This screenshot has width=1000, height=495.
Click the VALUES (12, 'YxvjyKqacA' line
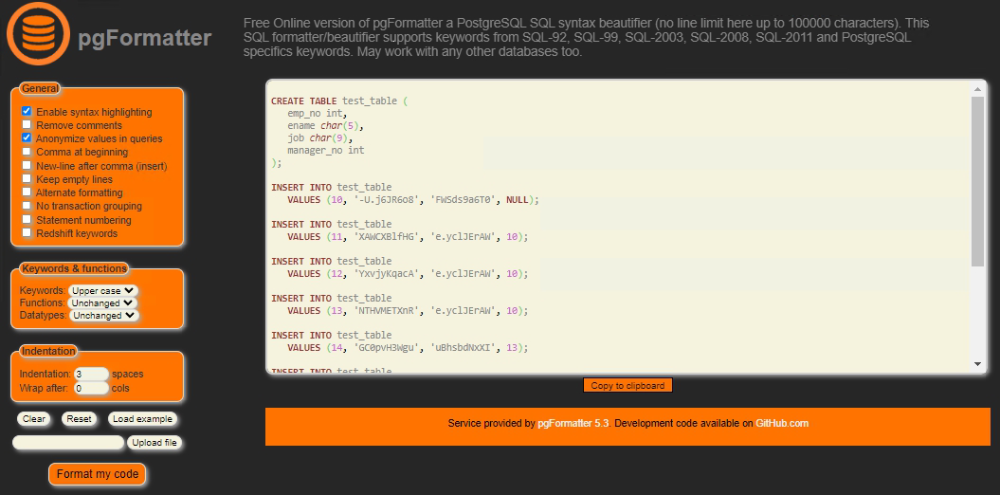coord(408,274)
